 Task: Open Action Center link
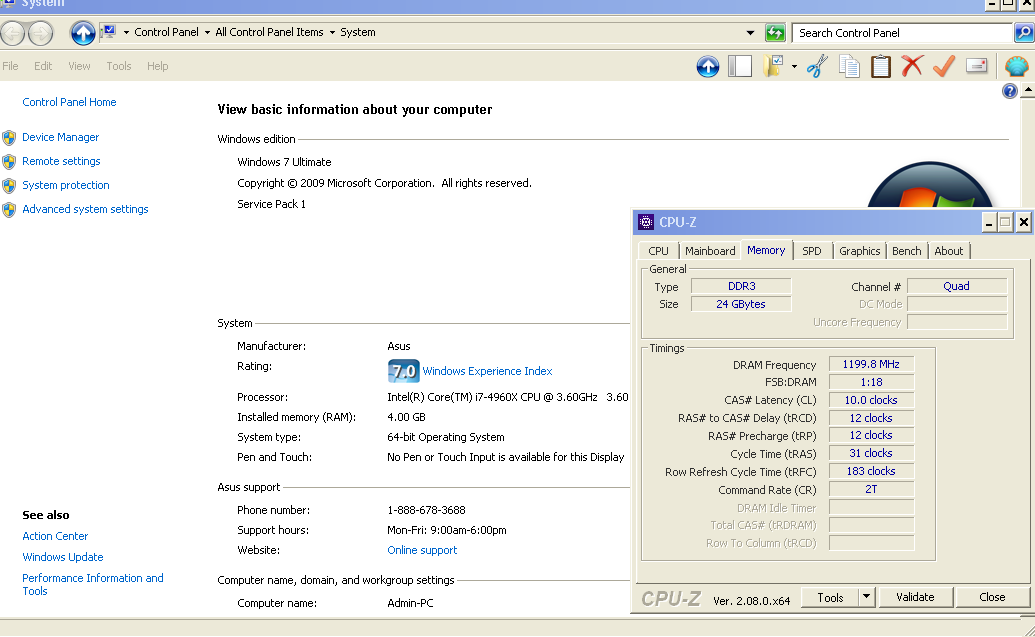tap(55, 536)
